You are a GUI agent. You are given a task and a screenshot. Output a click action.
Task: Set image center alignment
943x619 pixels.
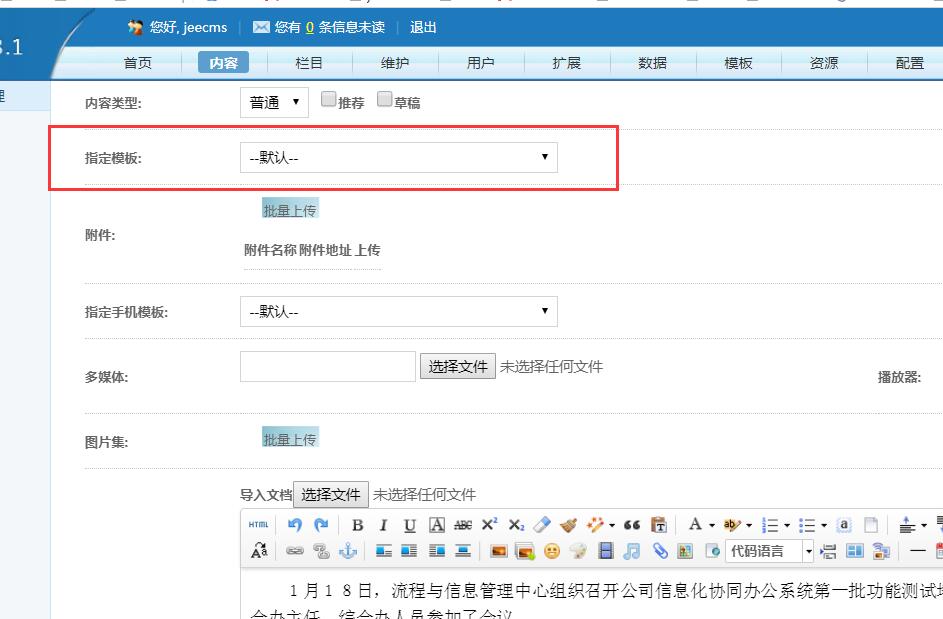462,551
